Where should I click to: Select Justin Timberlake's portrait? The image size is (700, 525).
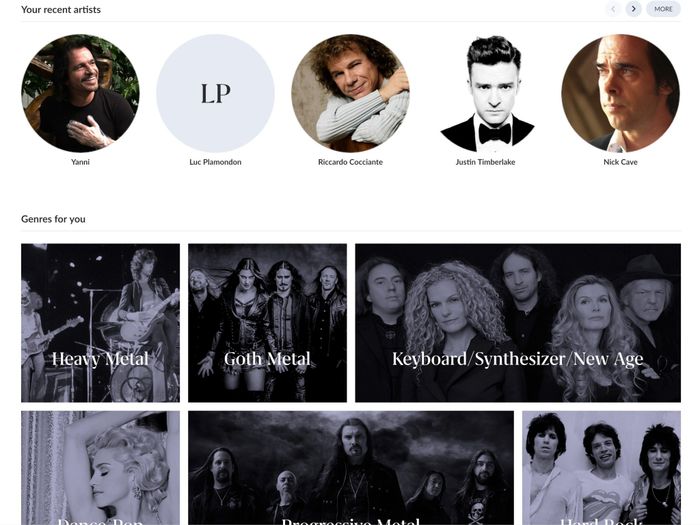click(x=486, y=93)
